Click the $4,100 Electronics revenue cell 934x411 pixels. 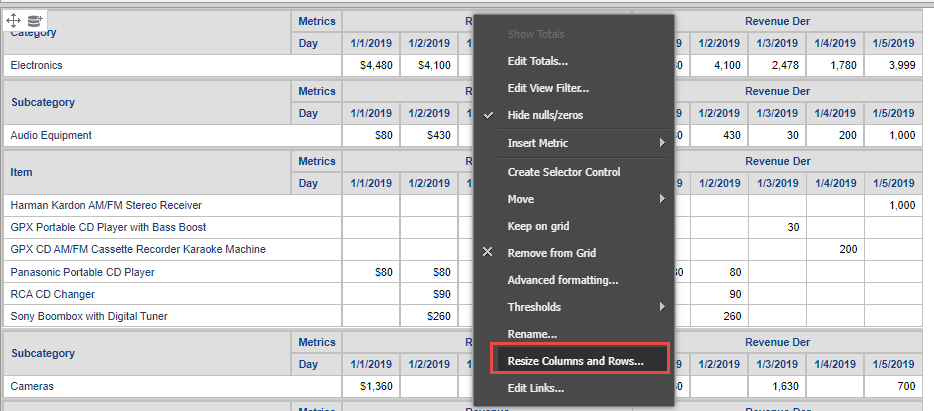(x=429, y=66)
